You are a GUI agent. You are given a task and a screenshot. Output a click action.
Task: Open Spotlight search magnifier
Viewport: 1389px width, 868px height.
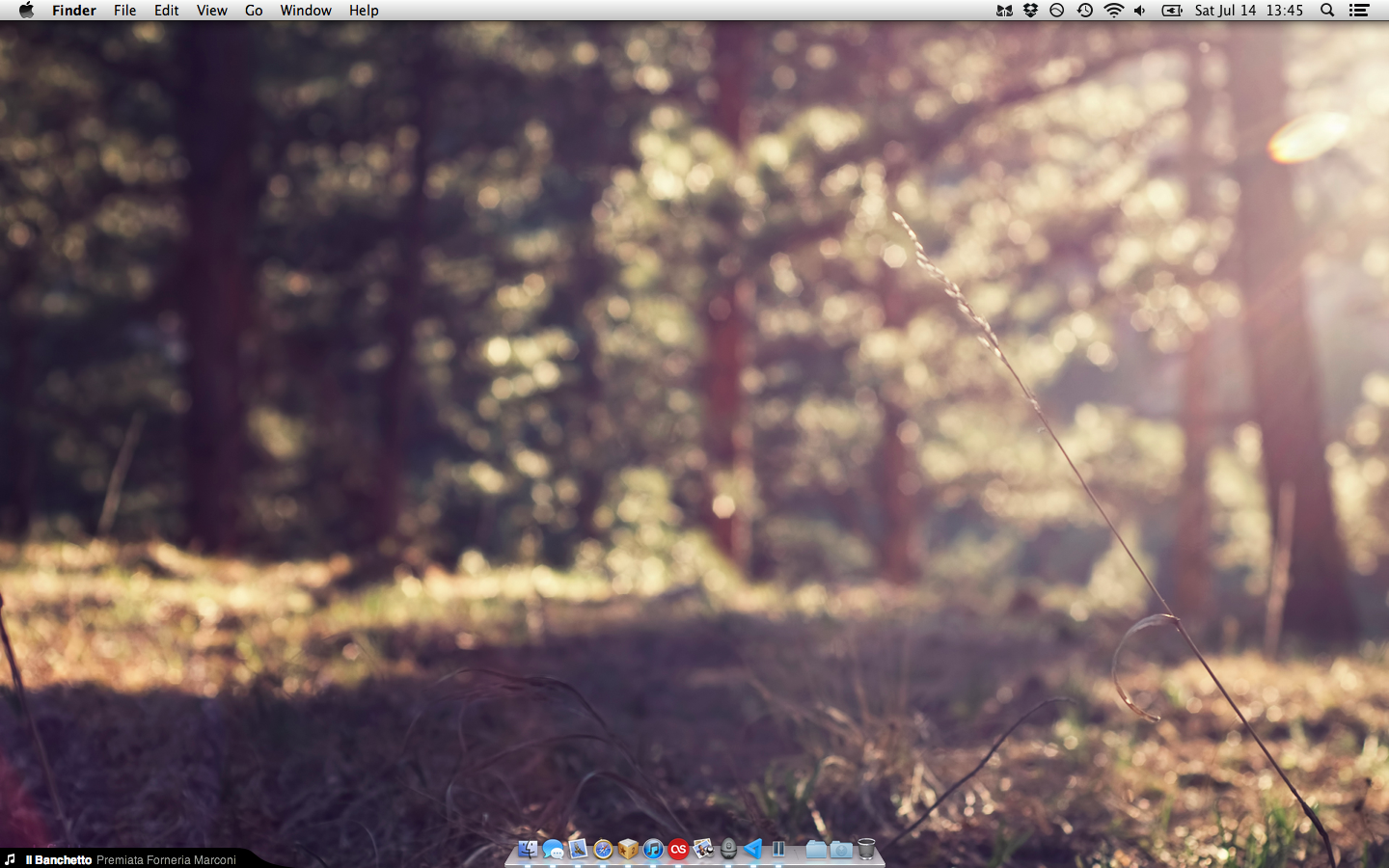(x=1327, y=11)
